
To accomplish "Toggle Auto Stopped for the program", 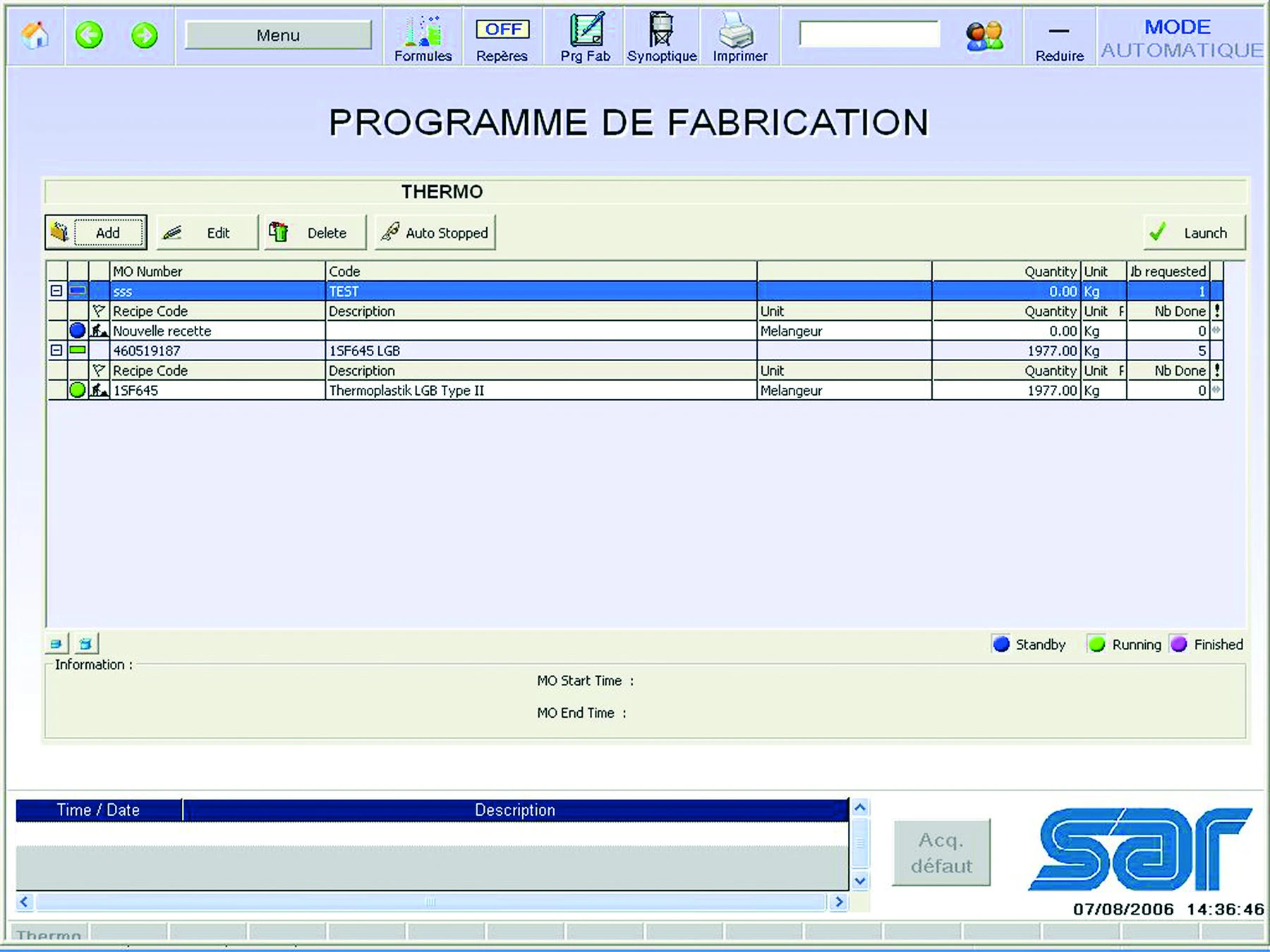I will (435, 233).
